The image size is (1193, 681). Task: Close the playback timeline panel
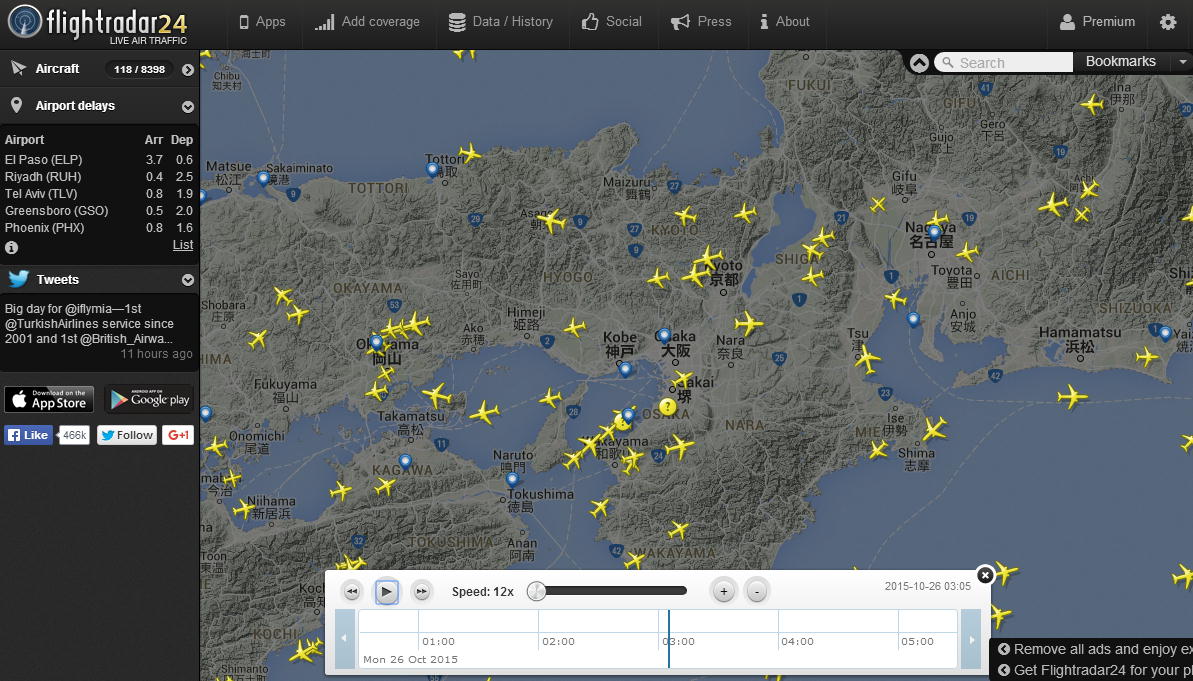tap(985, 575)
